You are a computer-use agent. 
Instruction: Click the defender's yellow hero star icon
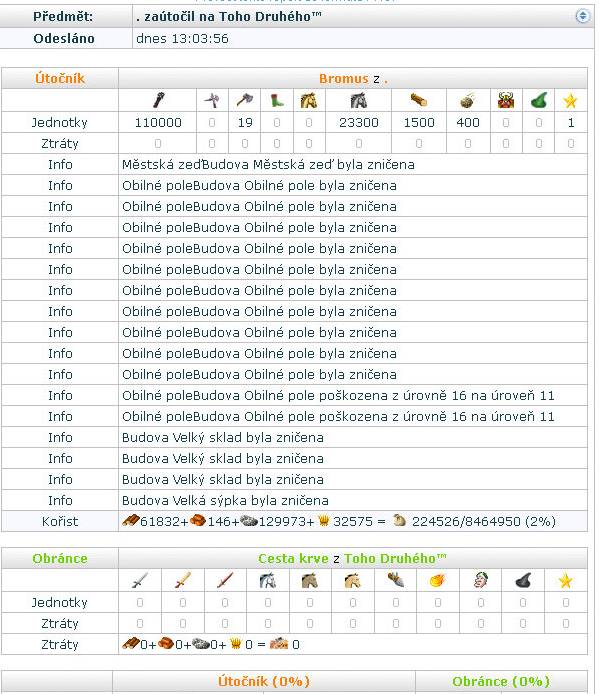pos(565,581)
